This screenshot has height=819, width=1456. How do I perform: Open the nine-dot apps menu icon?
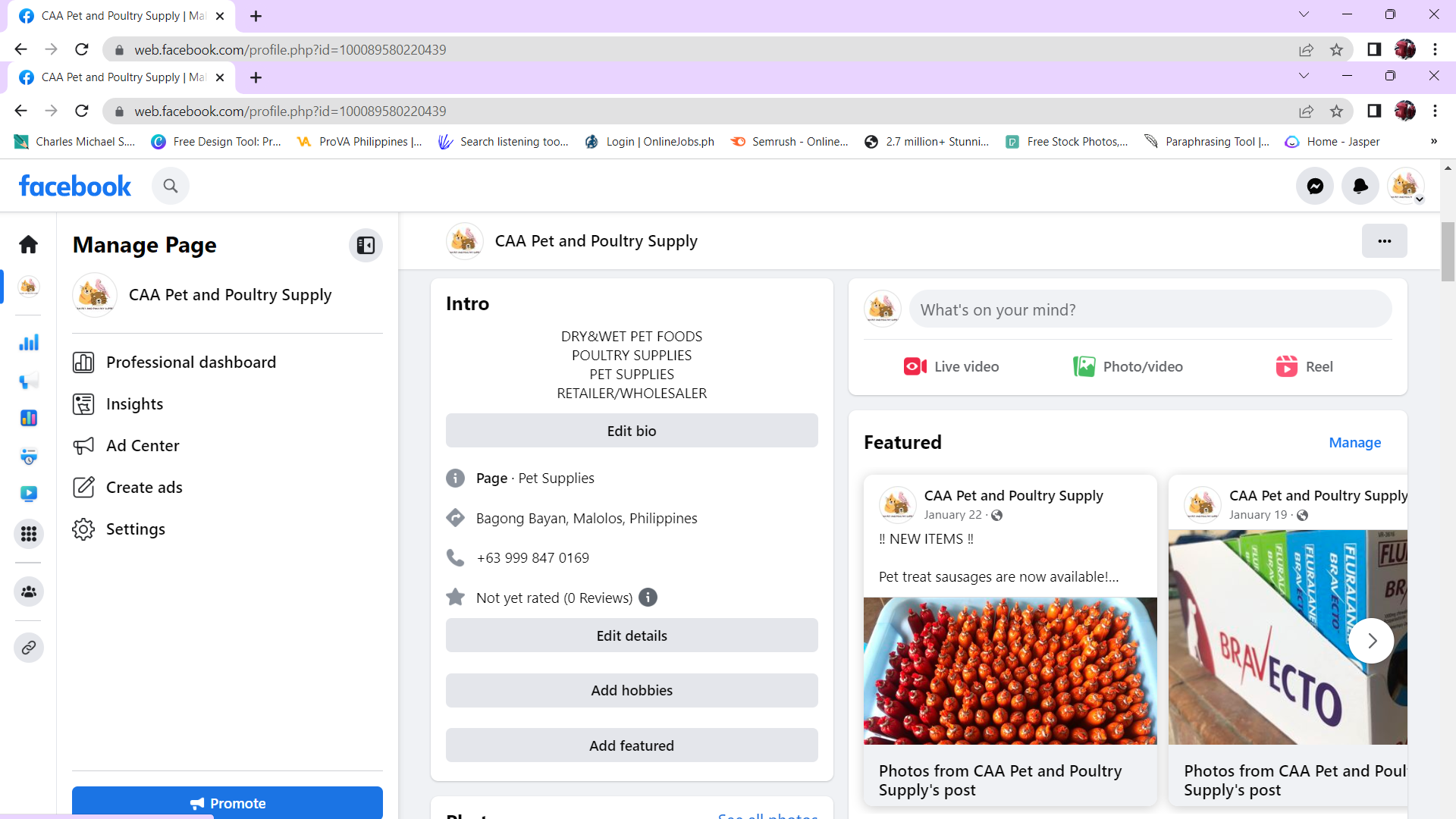tap(29, 534)
